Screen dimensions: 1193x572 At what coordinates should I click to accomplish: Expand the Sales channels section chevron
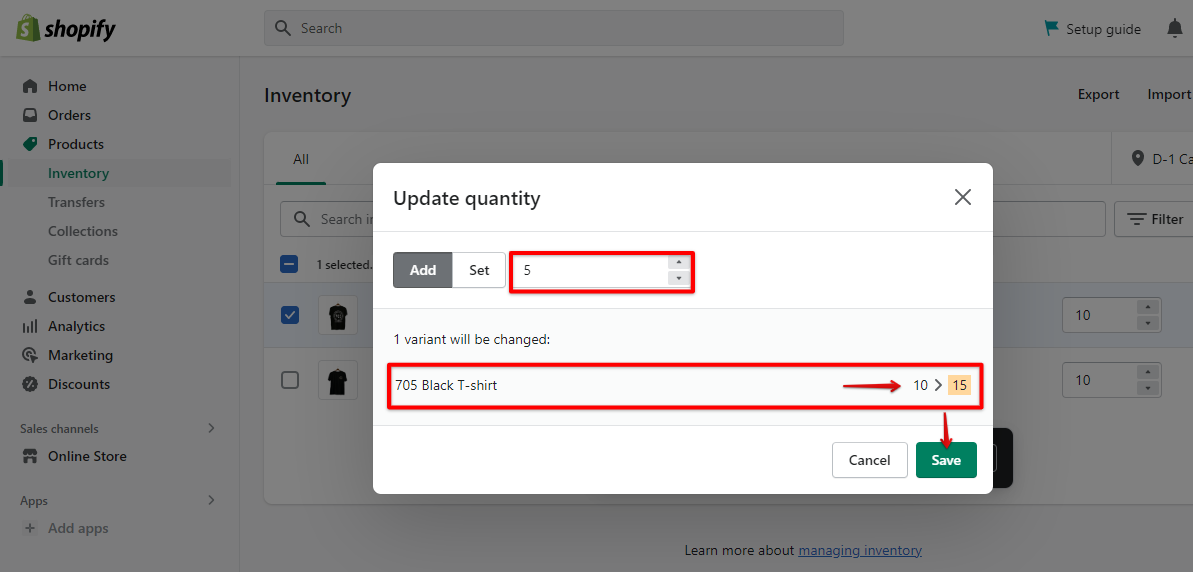(211, 428)
